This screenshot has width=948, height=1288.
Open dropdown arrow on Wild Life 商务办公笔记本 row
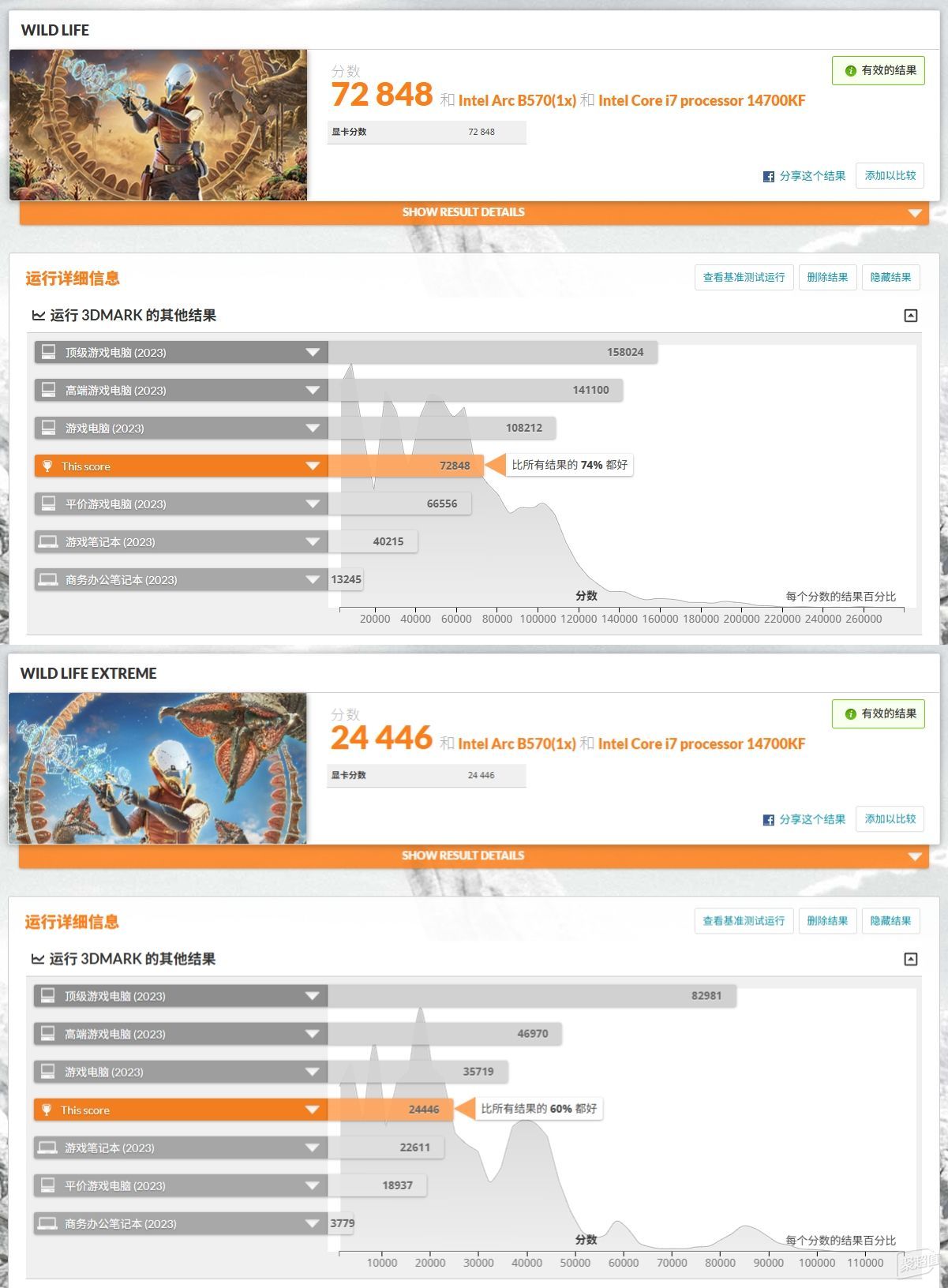(313, 580)
